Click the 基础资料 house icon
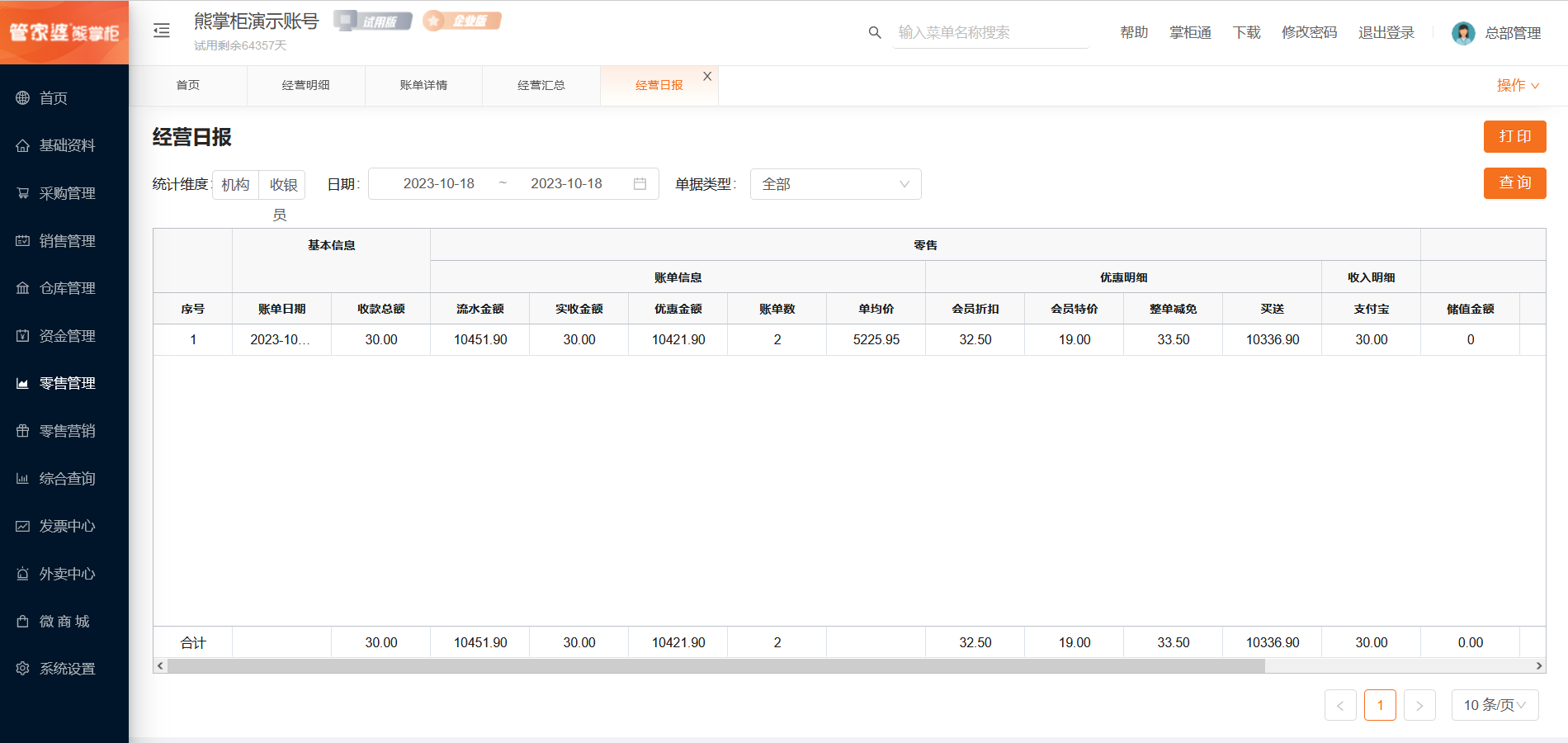1568x743 pixels. tap(22, 145)
